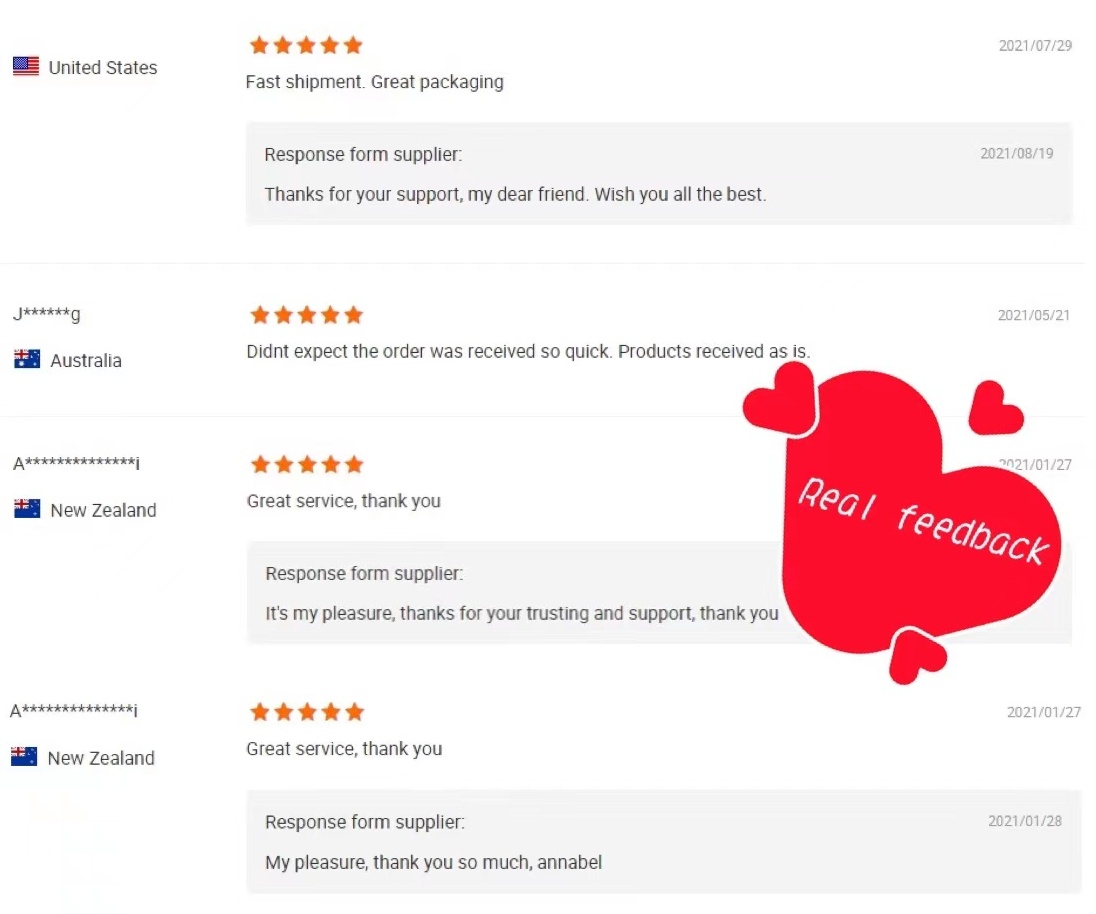1096x914 pixels.
Task: Click the star rating on the Australia review
Action: pos(306,315)
